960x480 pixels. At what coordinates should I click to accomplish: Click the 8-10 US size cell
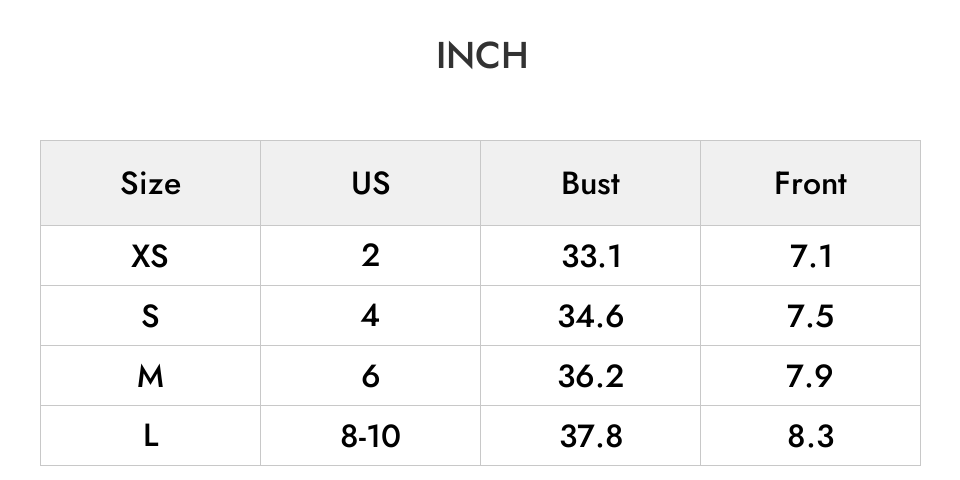coord(370,435)
